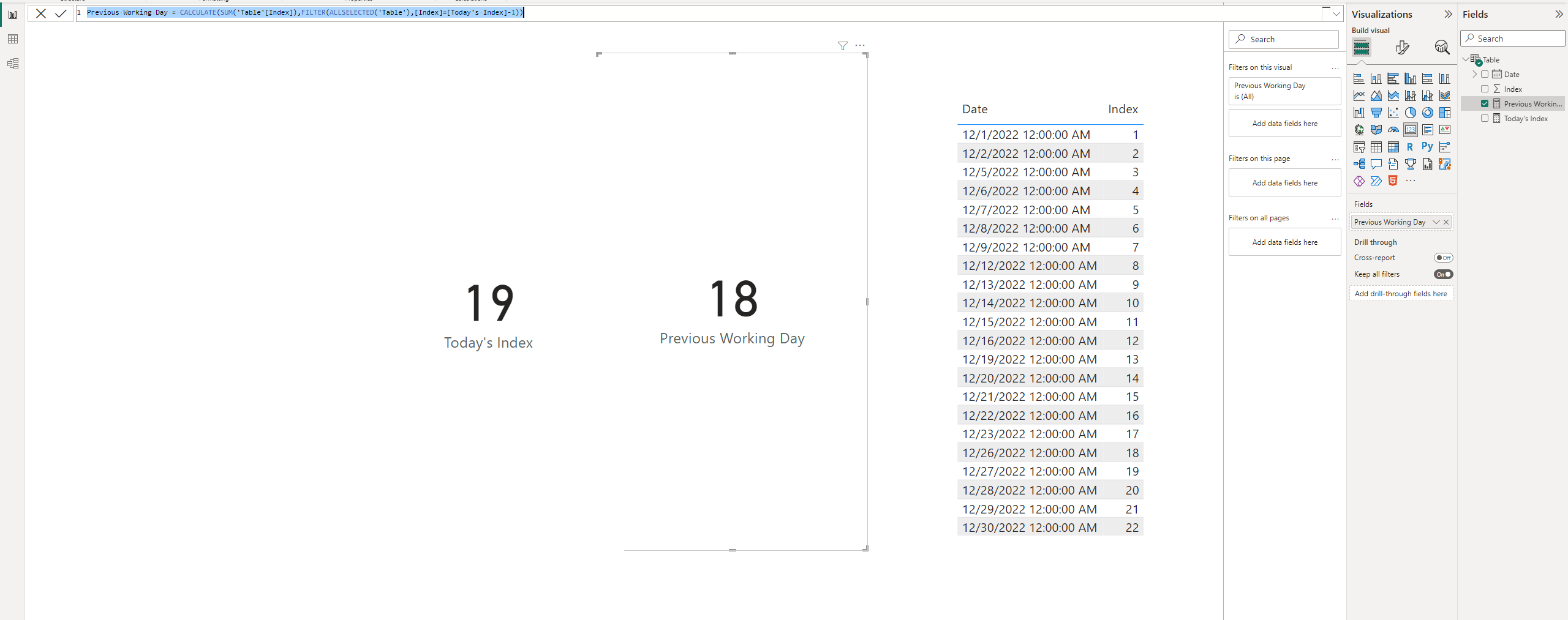The width and height of the screenshot is (1568, 620).
Task: Open visual filter icon above card
Action: [x=843, y=46]
